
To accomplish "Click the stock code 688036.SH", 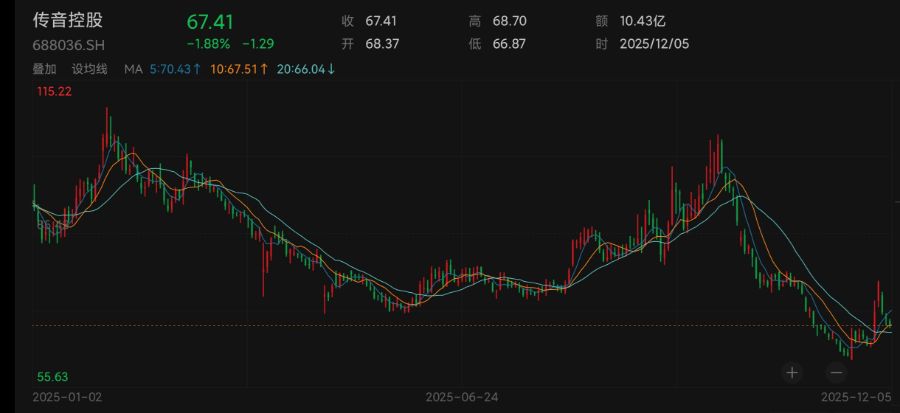I will click(x=66, y=44).
